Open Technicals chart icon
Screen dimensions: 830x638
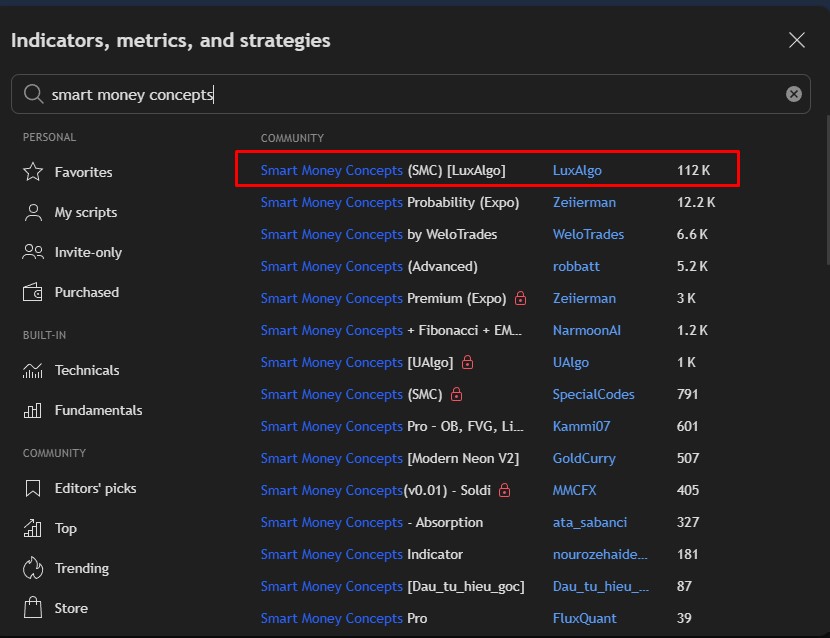point(33,370)
